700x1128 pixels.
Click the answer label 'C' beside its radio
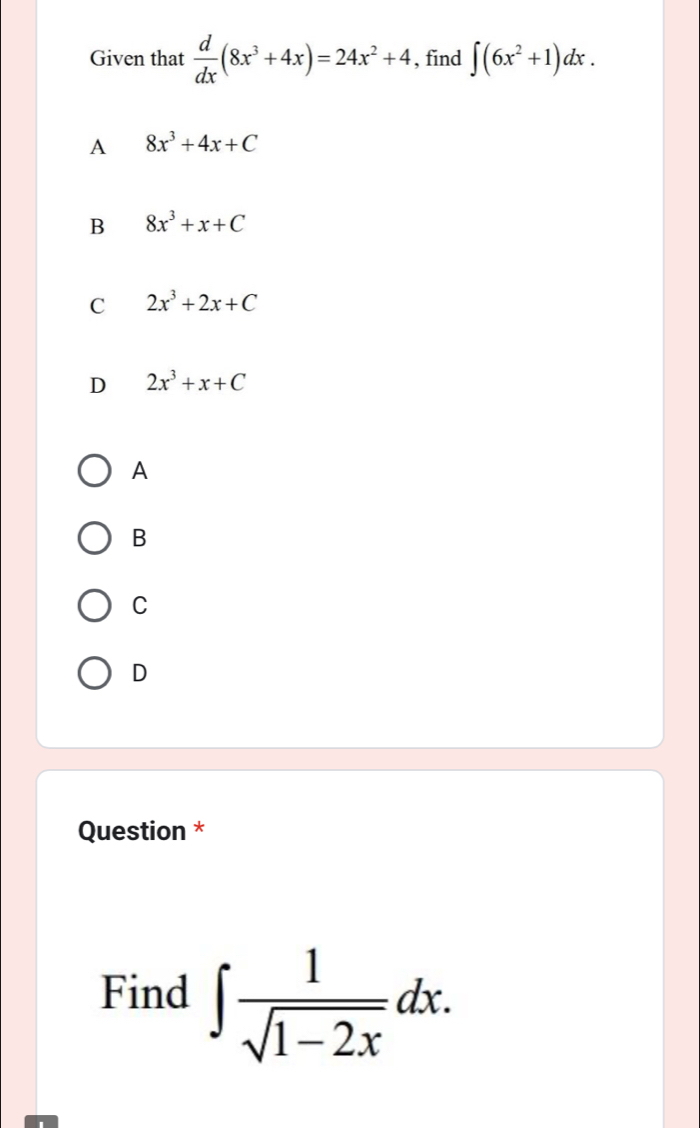click(x=139, y=606)
